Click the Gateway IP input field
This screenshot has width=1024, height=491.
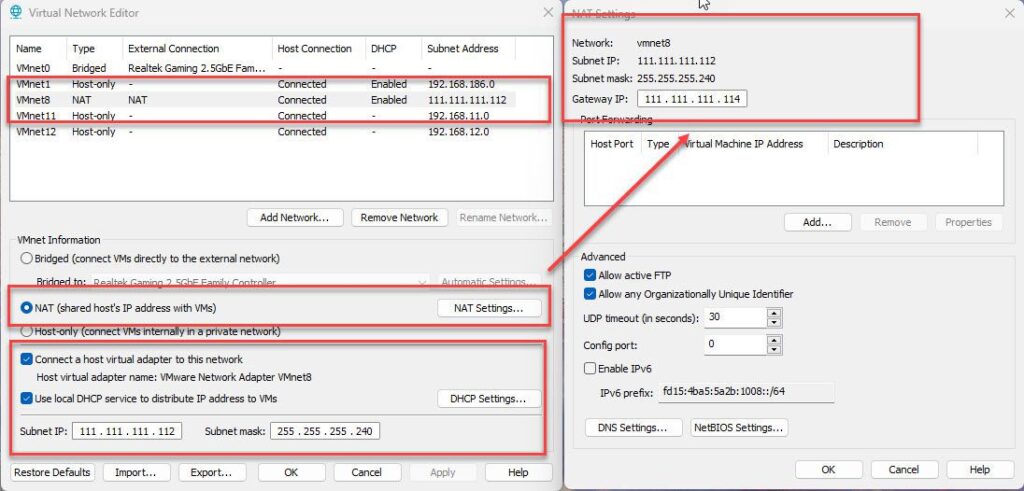click(x=692, y=99)
